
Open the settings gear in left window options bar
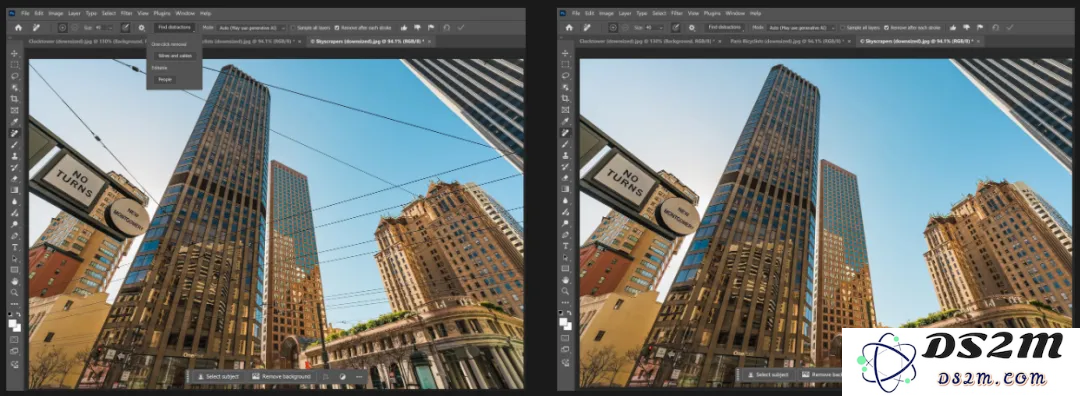pos(141,28)
